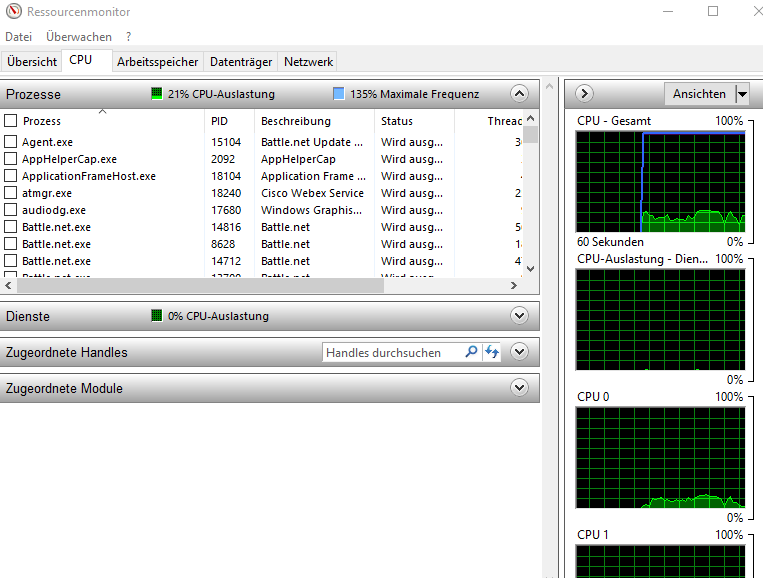The image size is (763, 578).
Task: Click the horizontal scrollbar thumb in process list
Action: click(200, 286)
